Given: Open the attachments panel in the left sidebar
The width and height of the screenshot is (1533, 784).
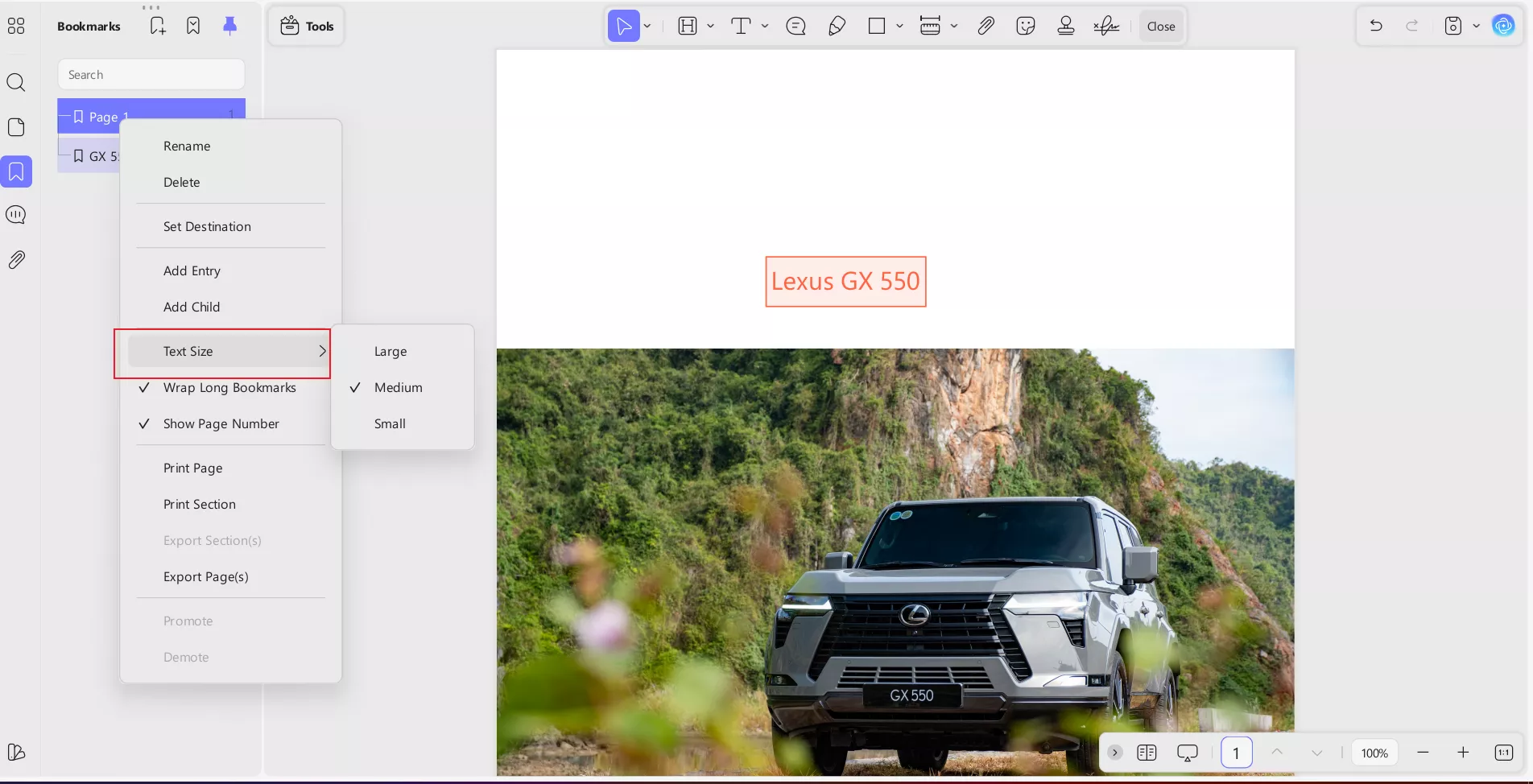Looking at the screenshot, I should [16, 259].
